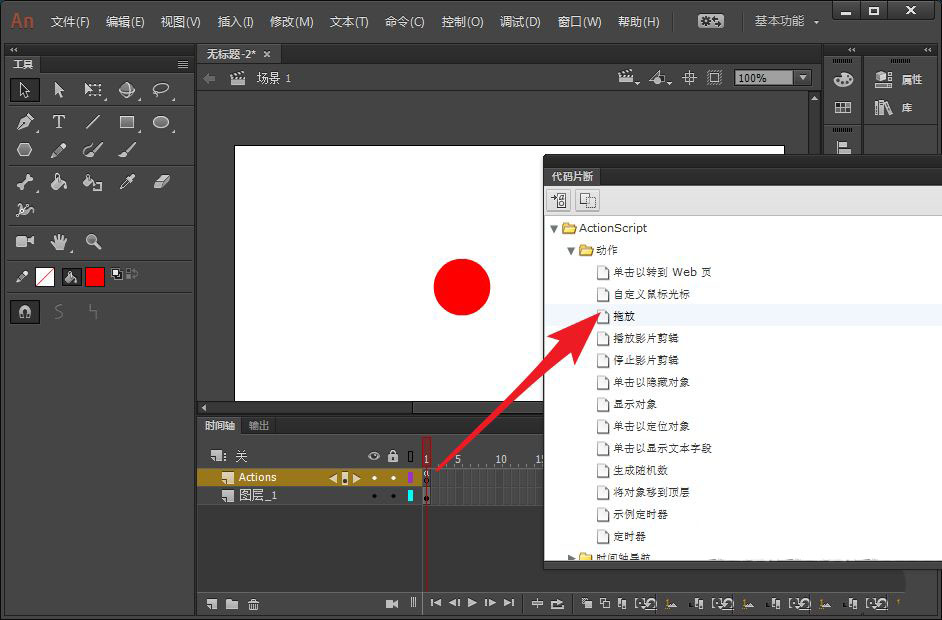Viewport: 942px width, 620px height.
Task: Toggle visibility of all layers eye icon
Action: (x=374, y=457)
